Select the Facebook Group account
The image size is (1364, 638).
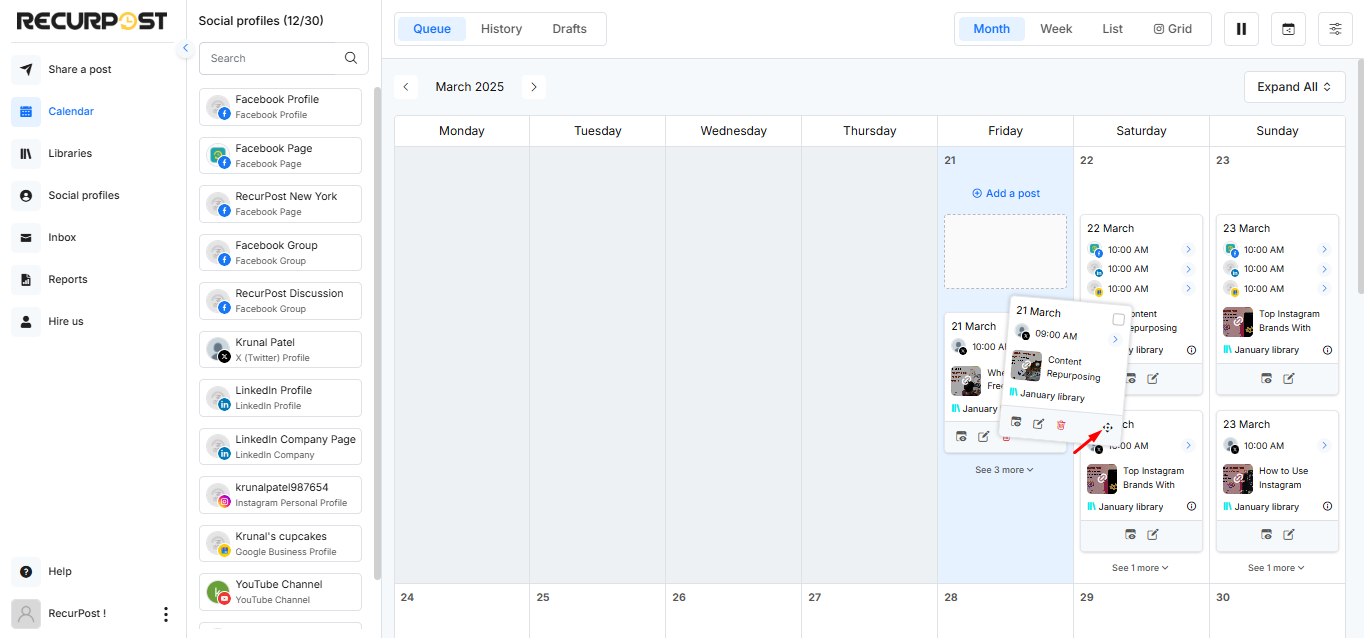(280, 252)
